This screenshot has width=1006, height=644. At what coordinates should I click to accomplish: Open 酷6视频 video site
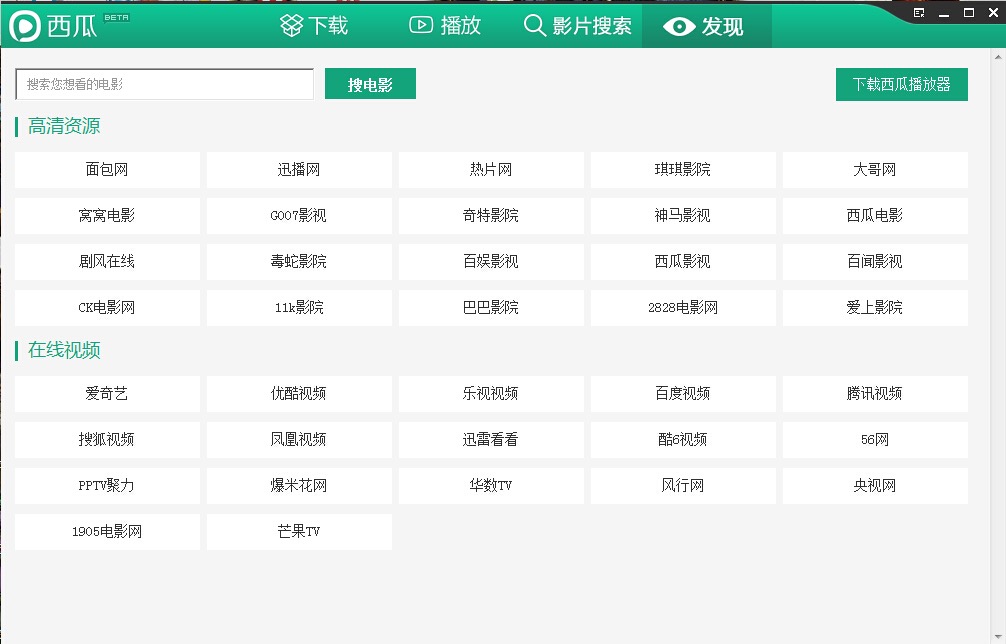pyautogui.click(x=683, y=440)
